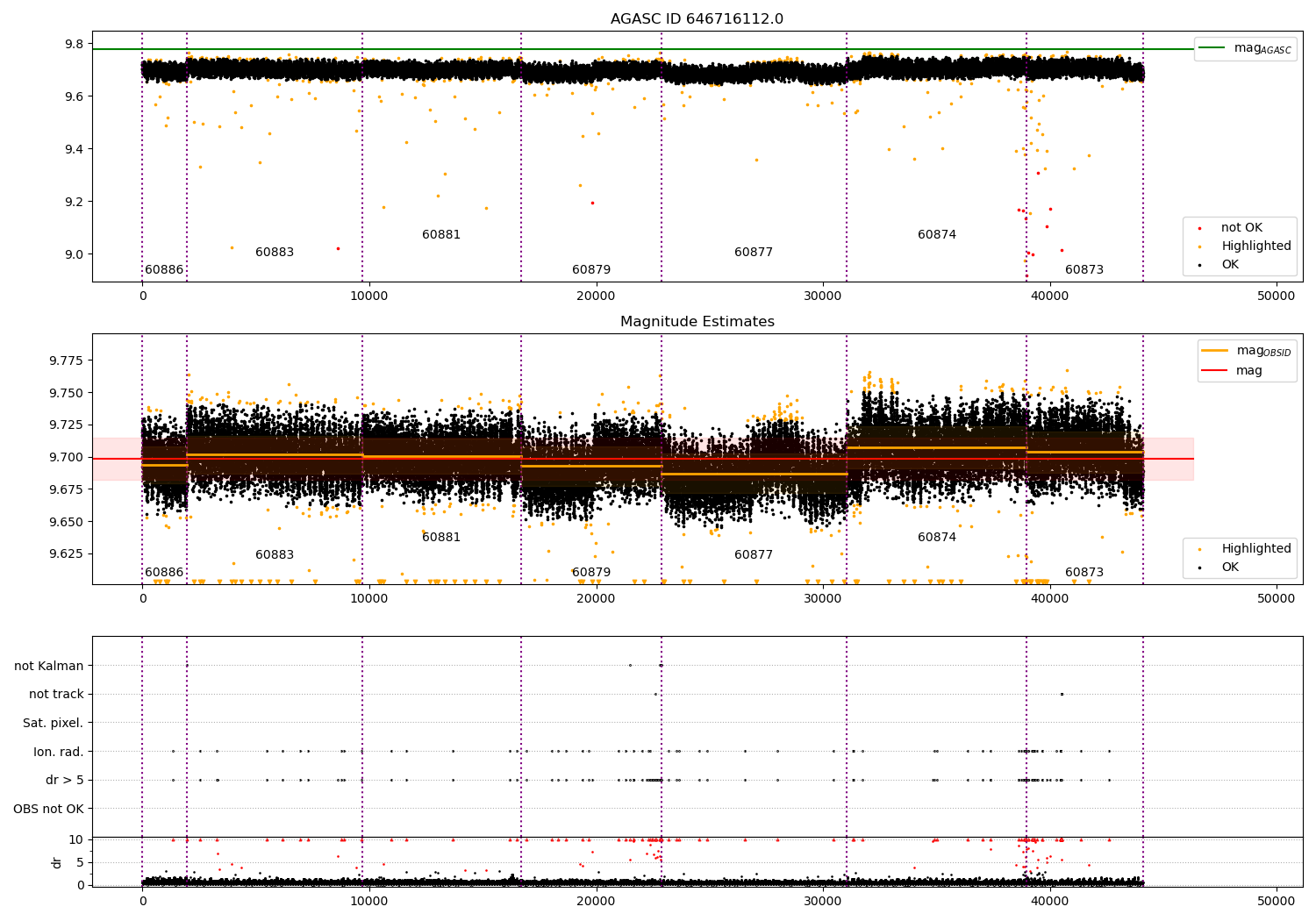
Task: Click obsid label 60881 in Magnitude Estimates panel
Action: pyautogui.click(x=441, y=538)
